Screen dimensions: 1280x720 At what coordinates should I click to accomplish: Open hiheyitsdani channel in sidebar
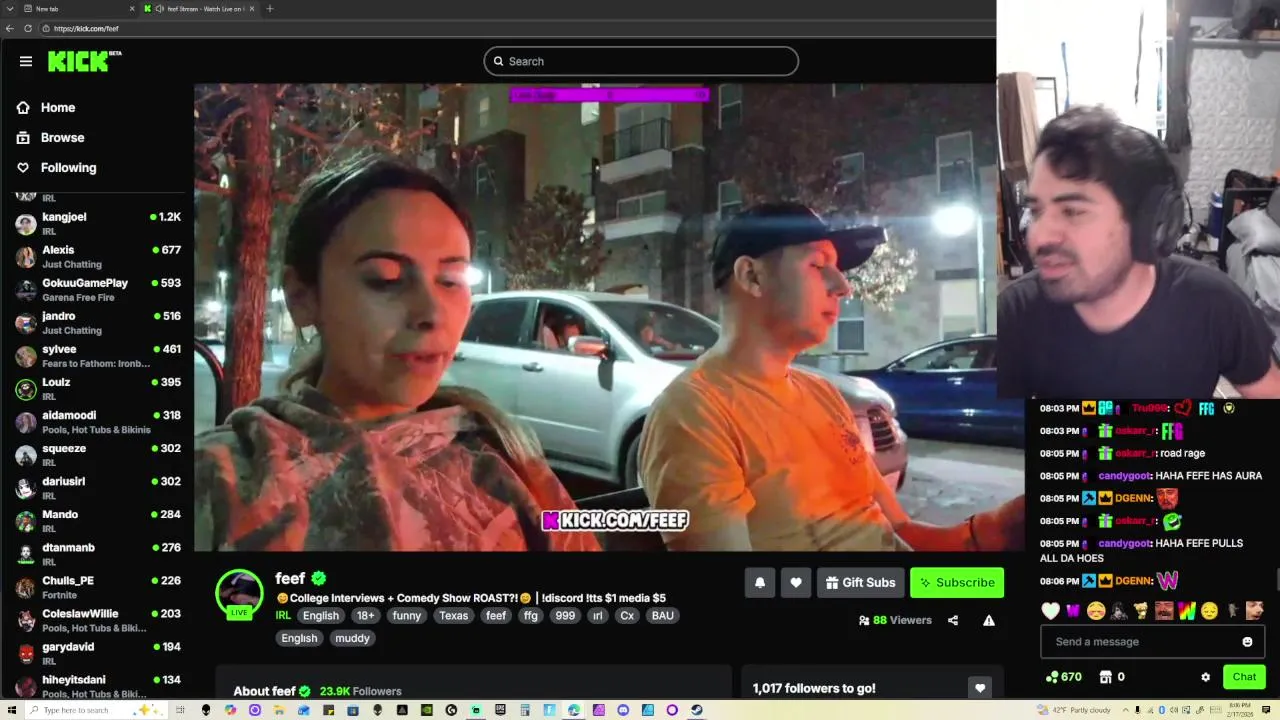(97, 685)
